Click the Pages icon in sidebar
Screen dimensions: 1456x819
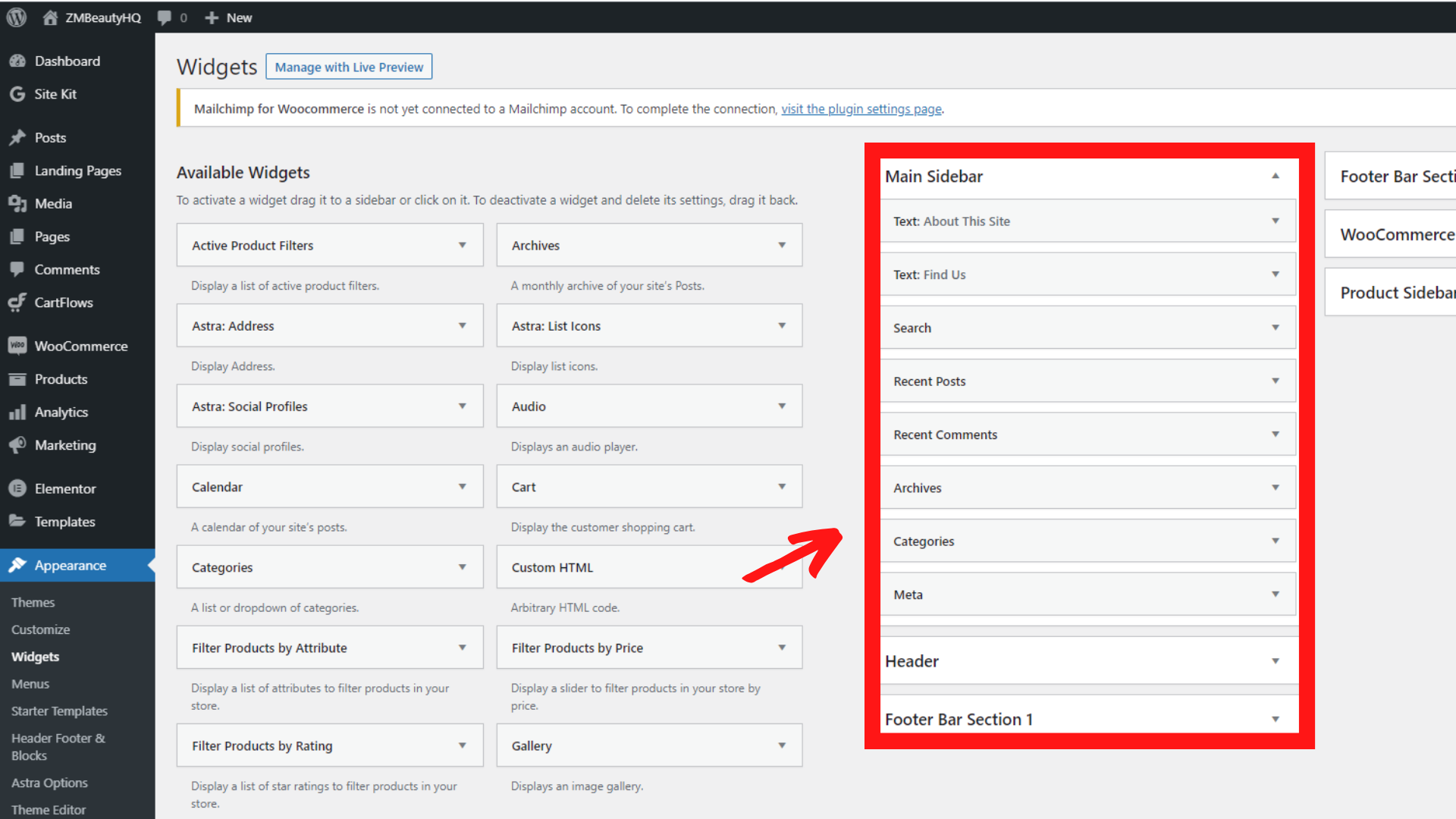17,237
